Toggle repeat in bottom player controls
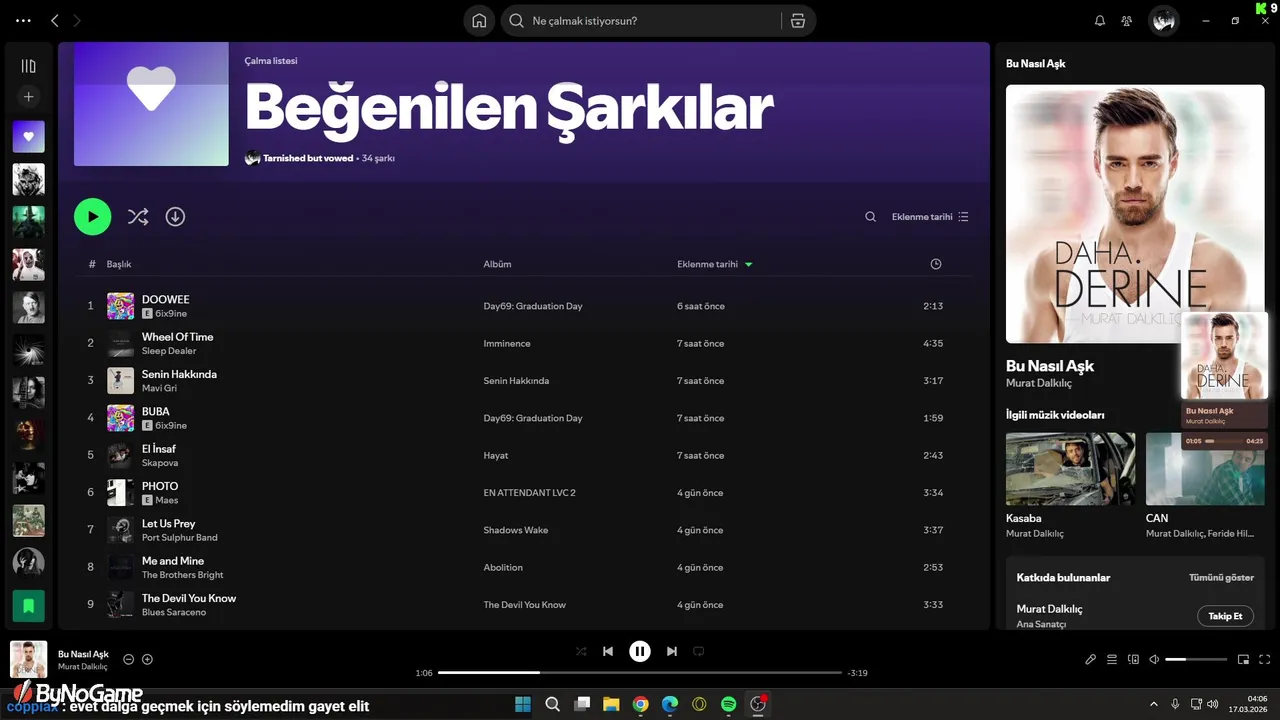 point(699,651)
